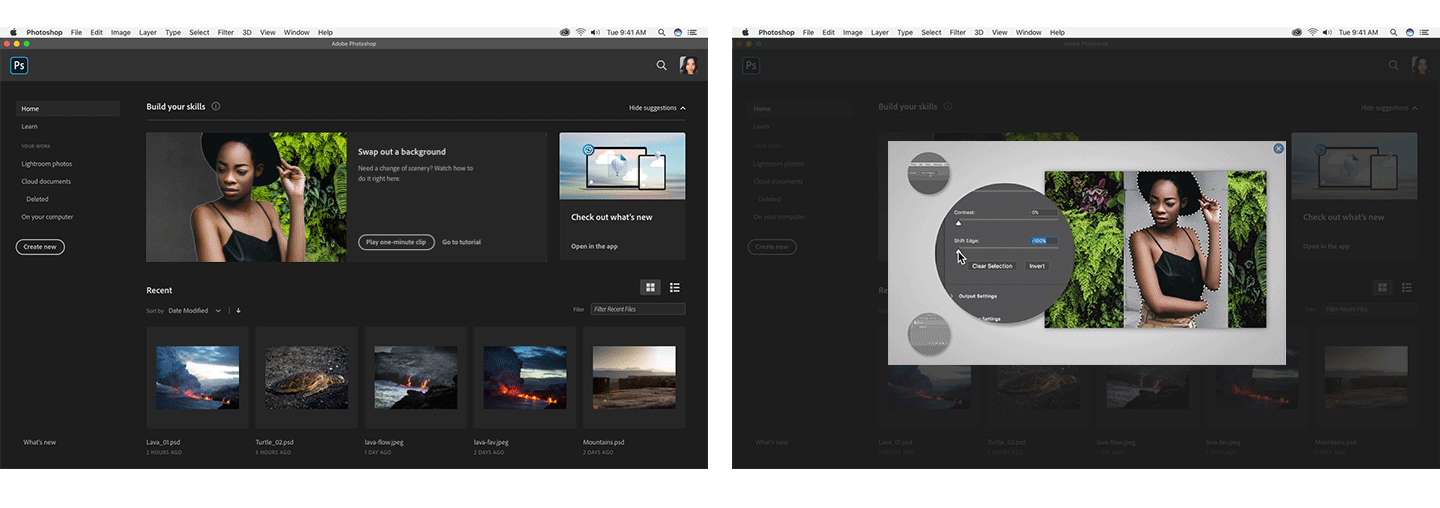Click the file name Turtle_02.psd
The height and width of the screenshot is (508, 1440).
[273, 441]
